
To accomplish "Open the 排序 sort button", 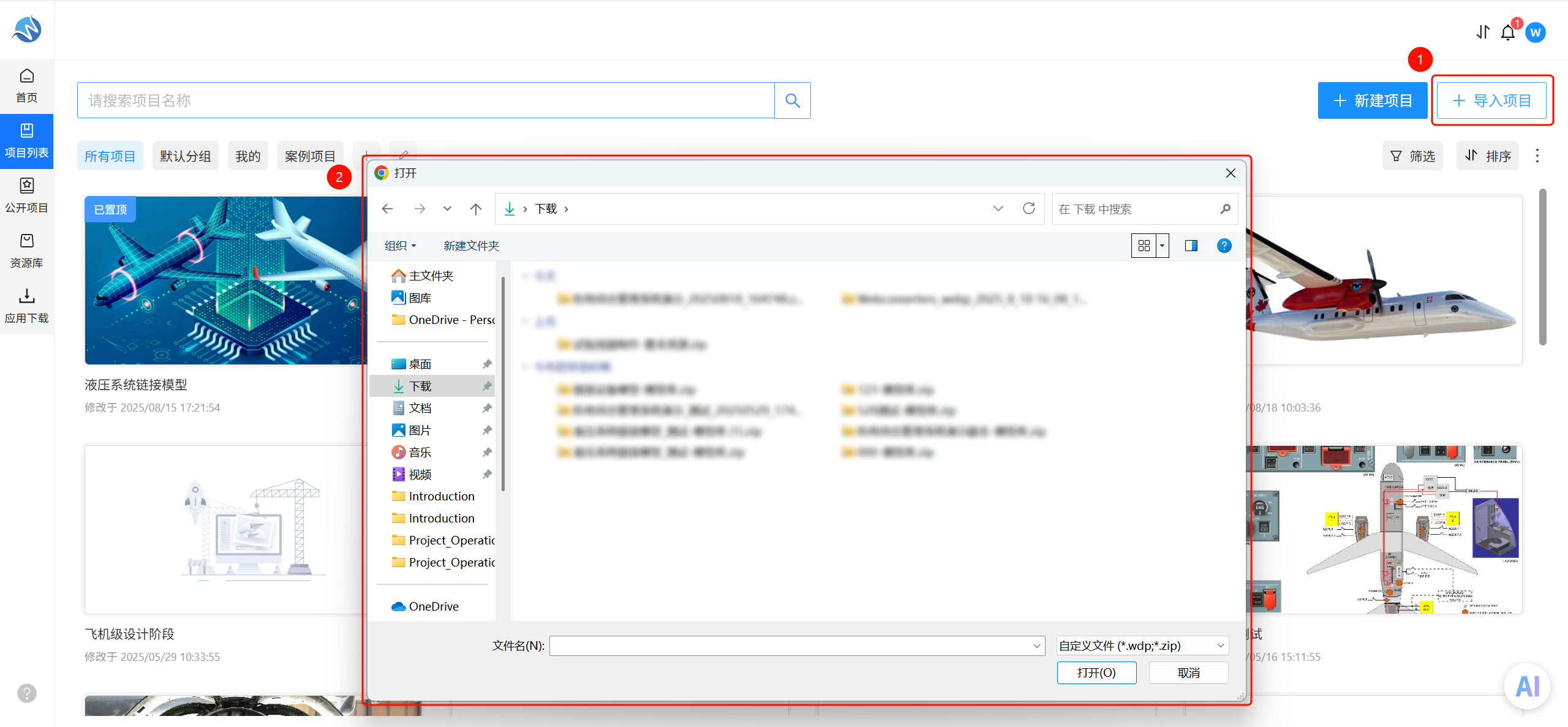I will [x=1487, y=156].
